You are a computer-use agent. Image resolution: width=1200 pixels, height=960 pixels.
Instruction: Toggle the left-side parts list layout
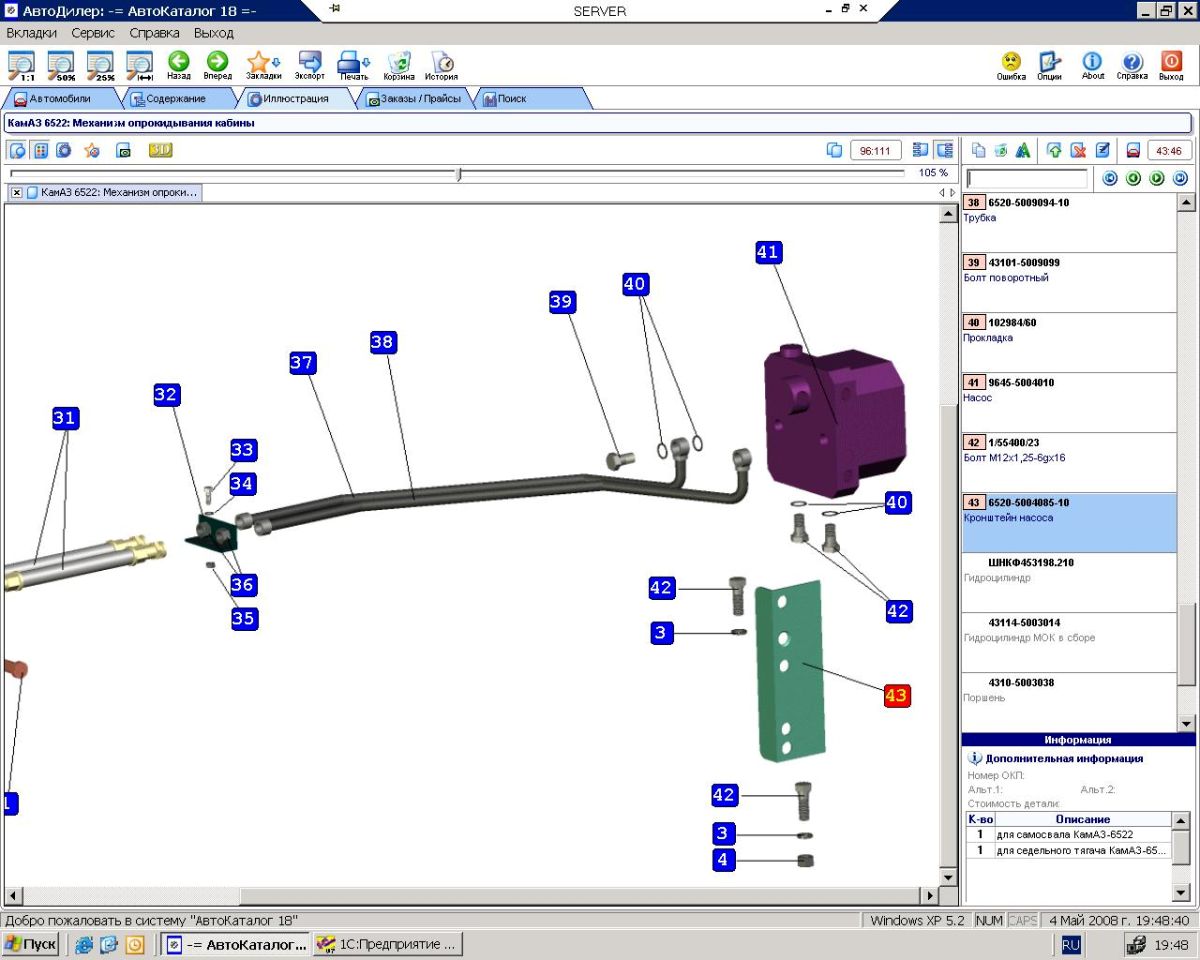(x=921, y=150)
